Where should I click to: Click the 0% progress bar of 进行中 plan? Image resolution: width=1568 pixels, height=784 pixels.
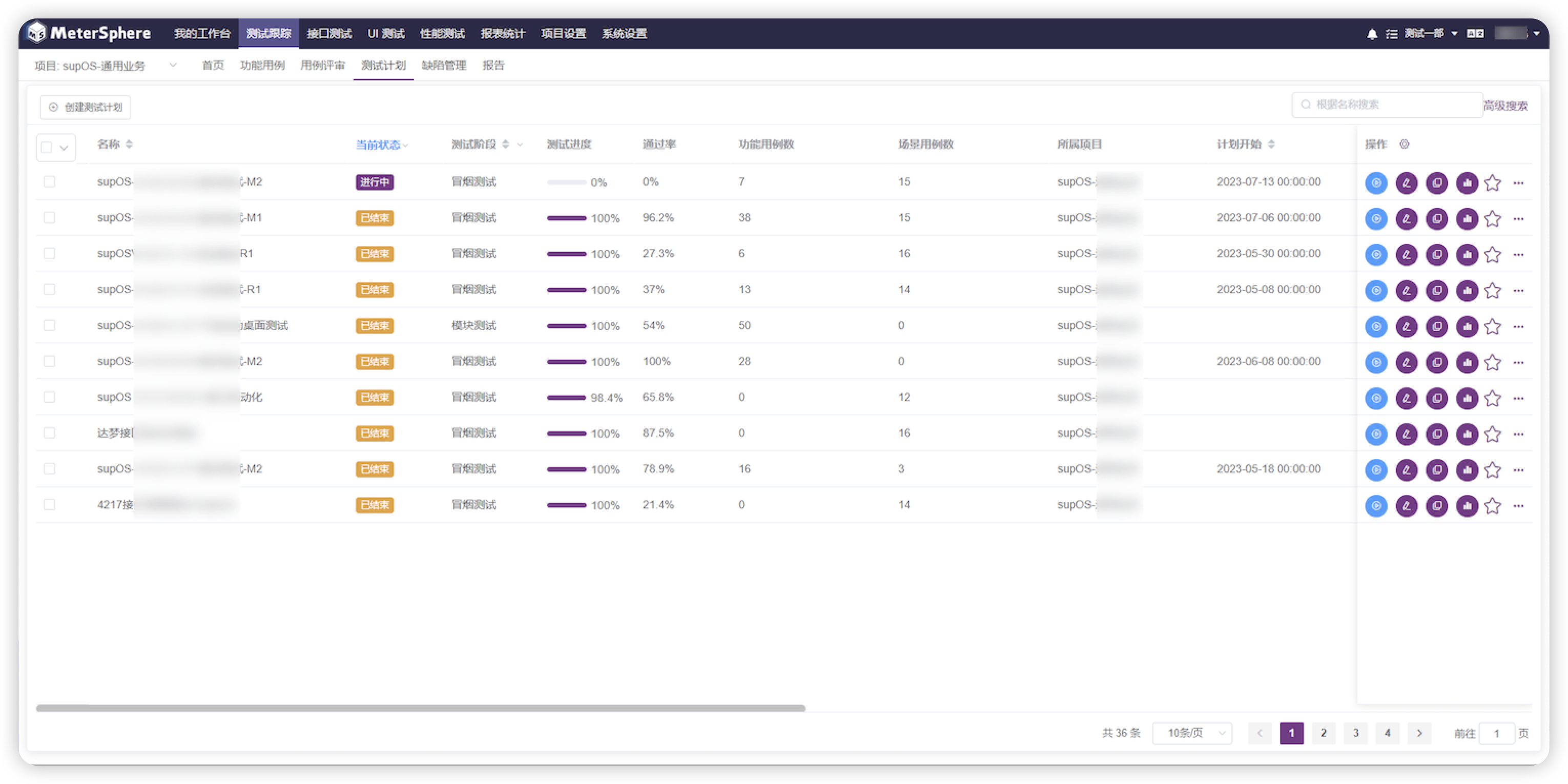(x=566, y=182)
